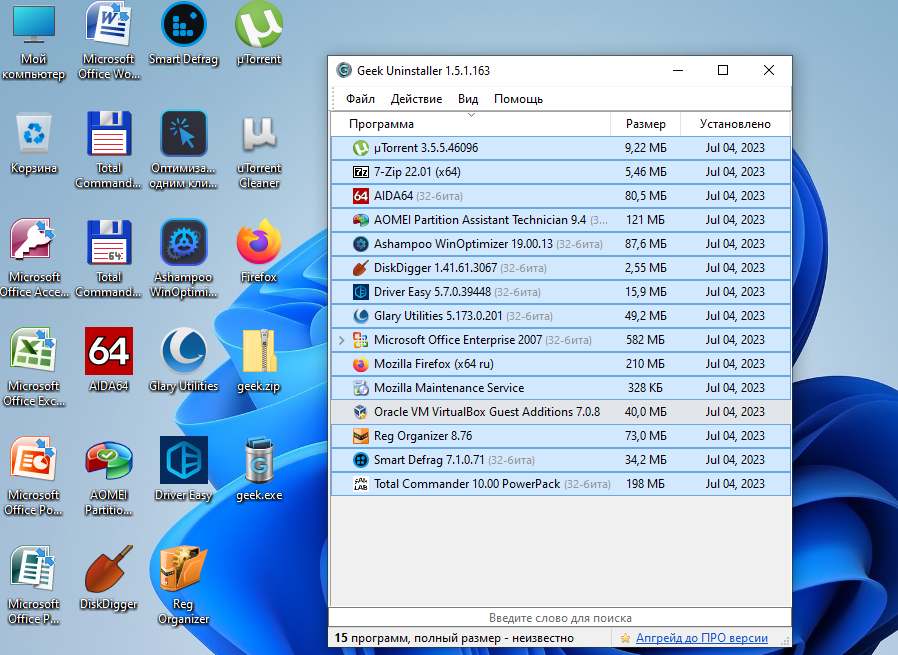Open the Действие menu
The image size is (898, 655).
point(416,99)
